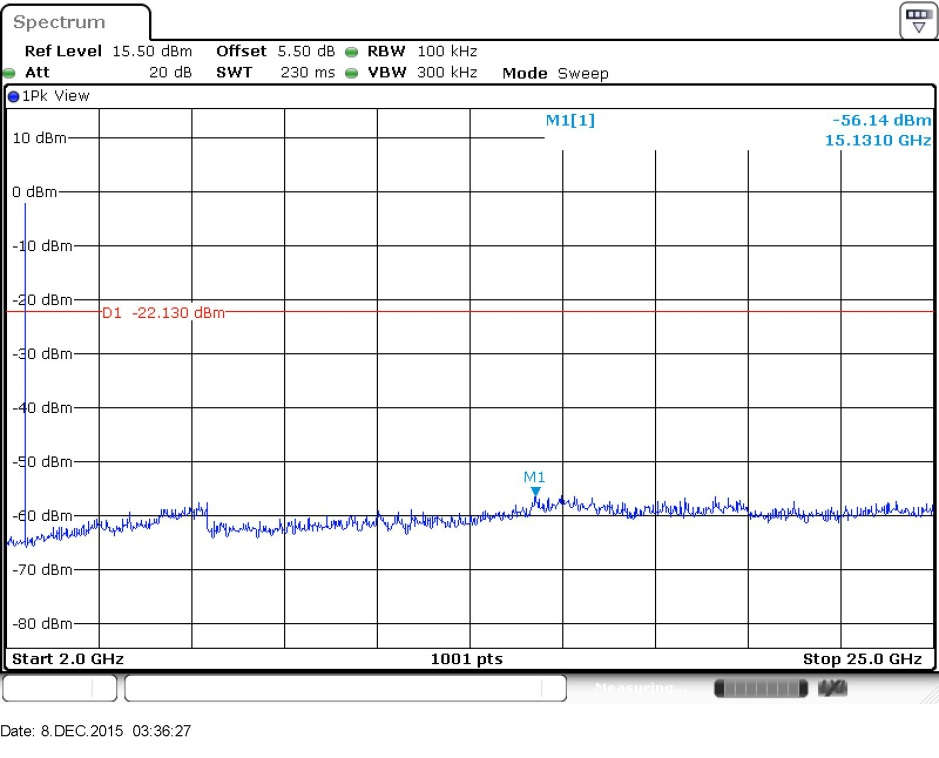Click the D1 -22.130 dBm display line label
The width and height of the screenshot is (939, 758).
pos(163,313)
